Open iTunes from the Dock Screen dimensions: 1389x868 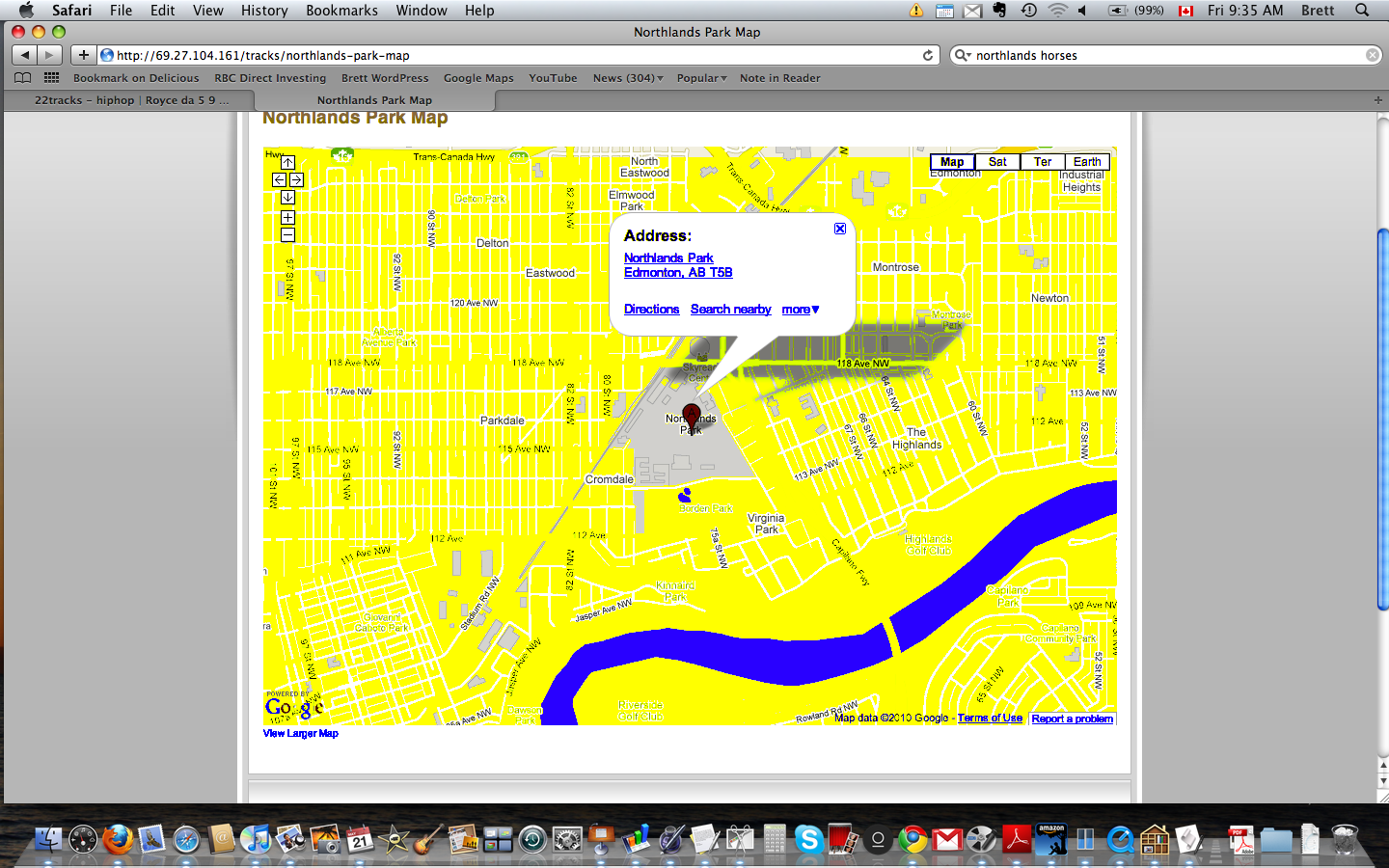(x=256, y=839)
